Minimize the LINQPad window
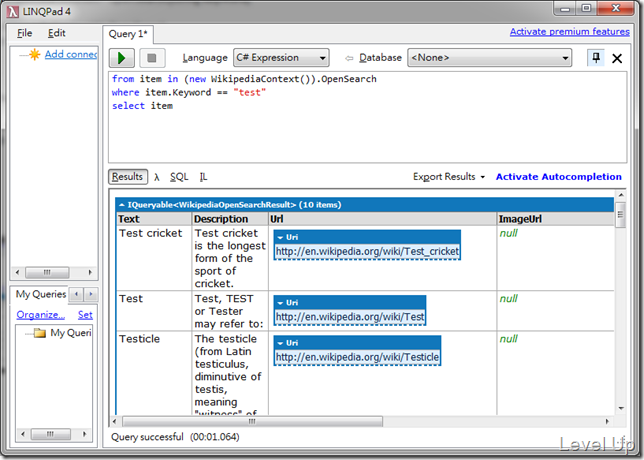Screen dimensions: 644x460 coord(566,9)
